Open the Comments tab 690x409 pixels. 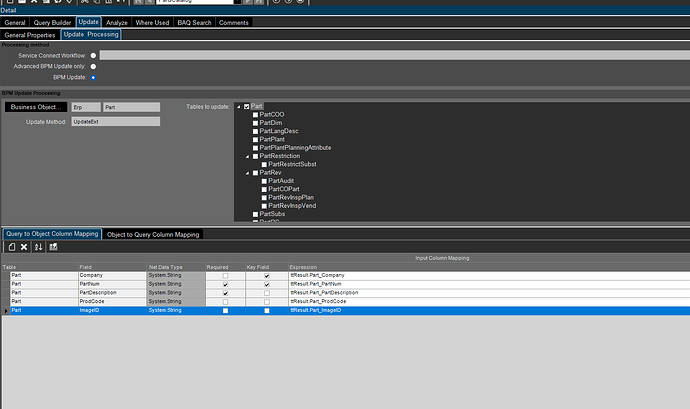pos(234,22)
